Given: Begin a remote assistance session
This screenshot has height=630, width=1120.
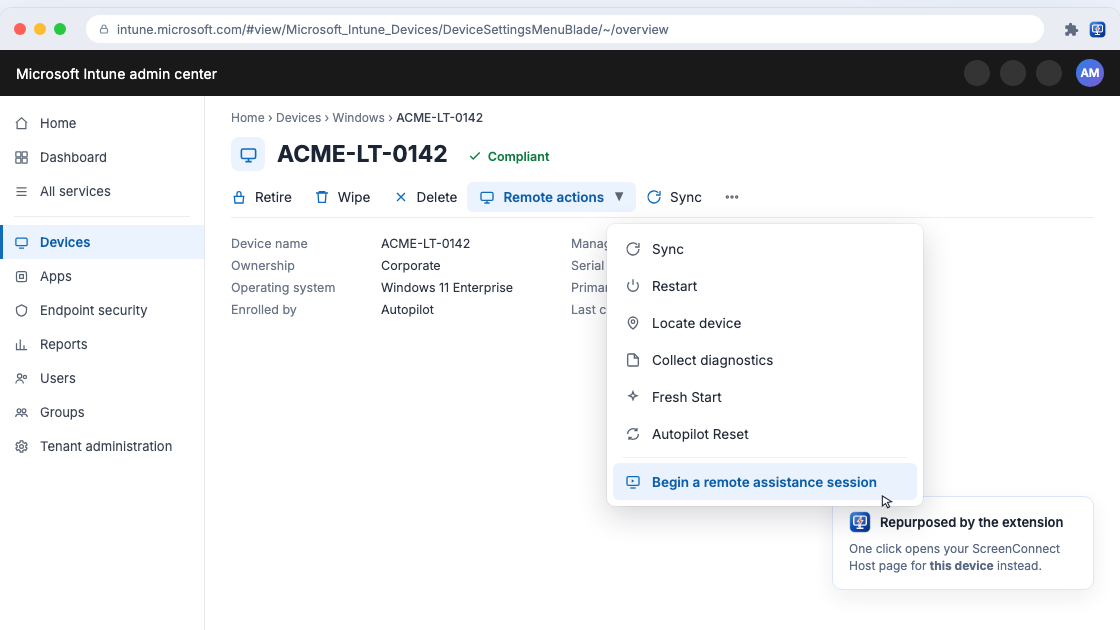Looking at the screenshot, I should [765, 482].
